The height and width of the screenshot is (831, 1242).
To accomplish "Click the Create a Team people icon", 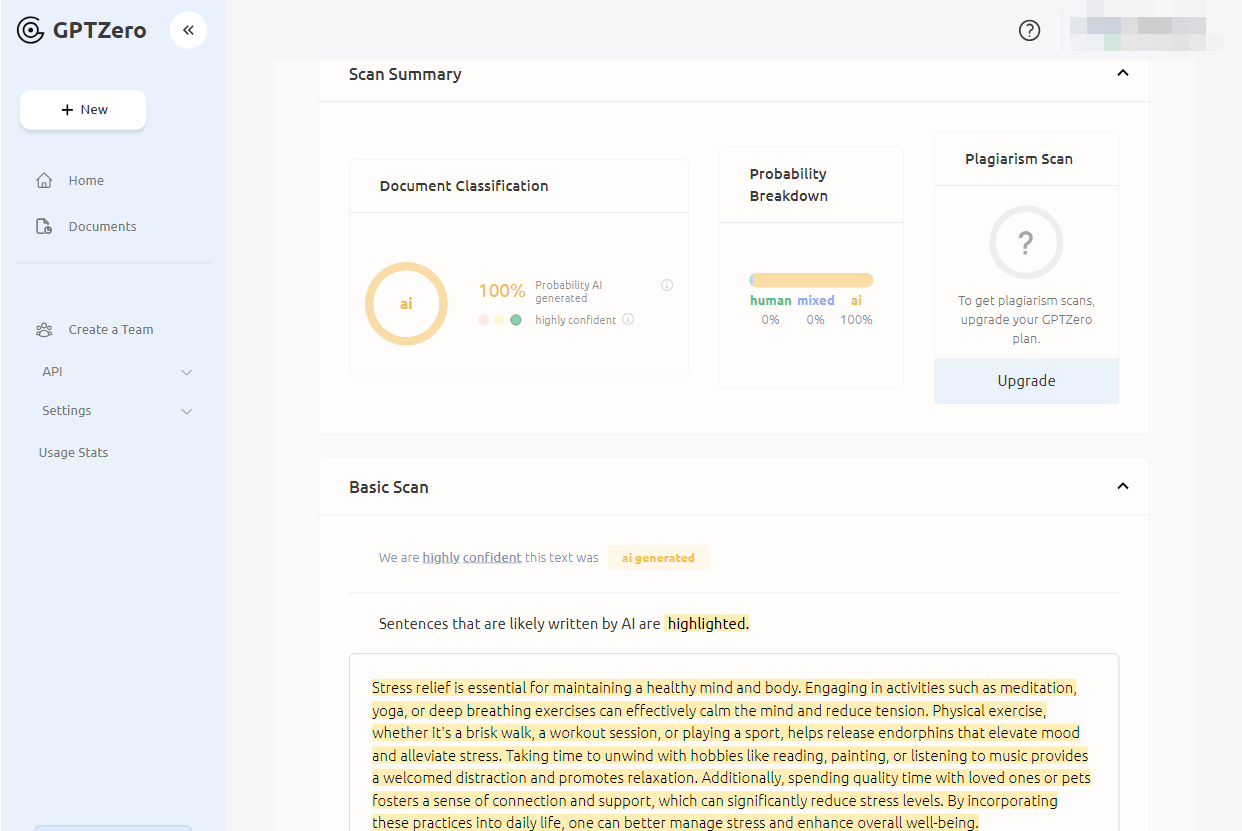I will pyautogui.click(x=44, y=330).
